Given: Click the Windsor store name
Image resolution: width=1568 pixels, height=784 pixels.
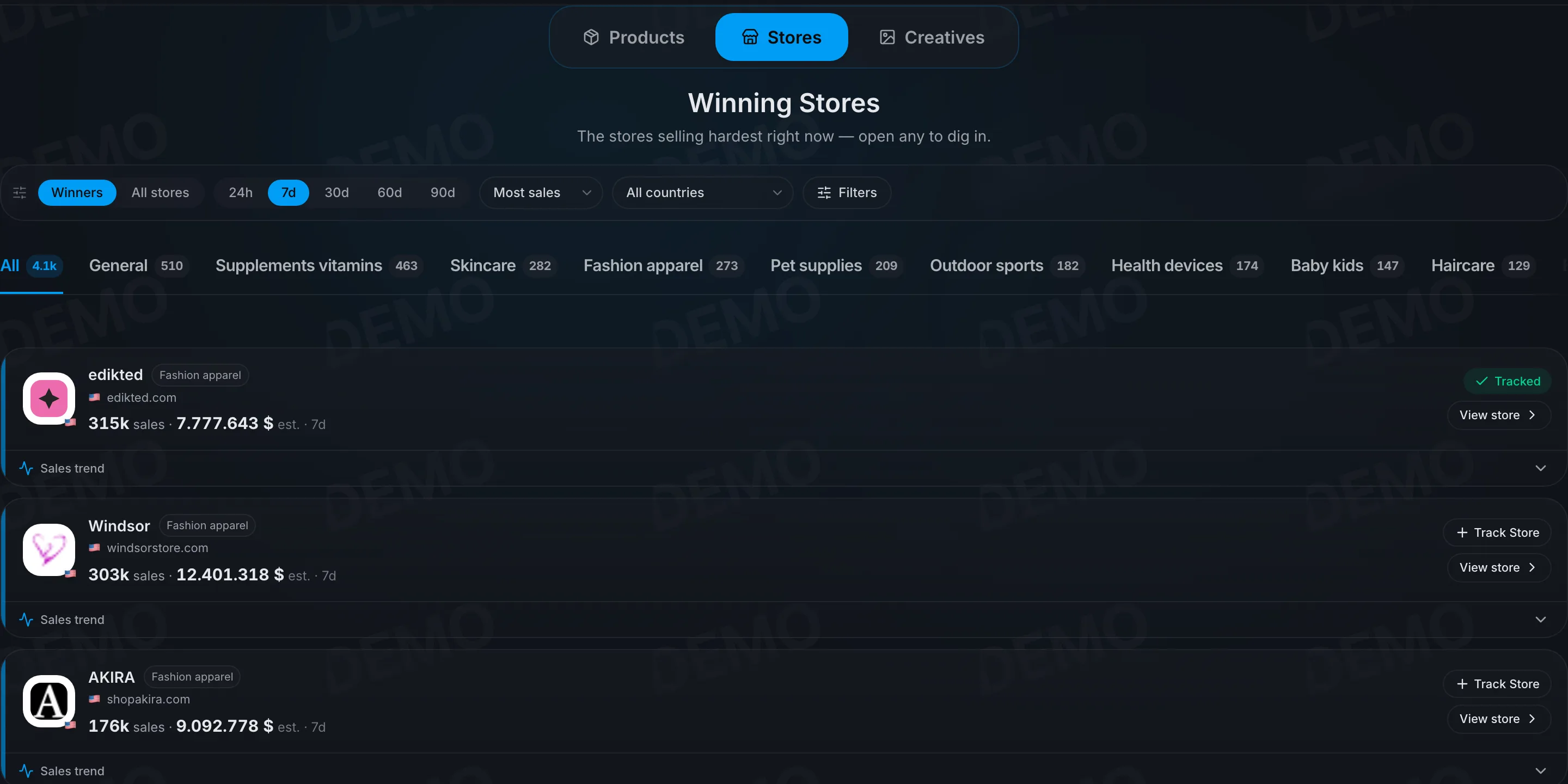Looking at the screenshot, I should point(119,525).
